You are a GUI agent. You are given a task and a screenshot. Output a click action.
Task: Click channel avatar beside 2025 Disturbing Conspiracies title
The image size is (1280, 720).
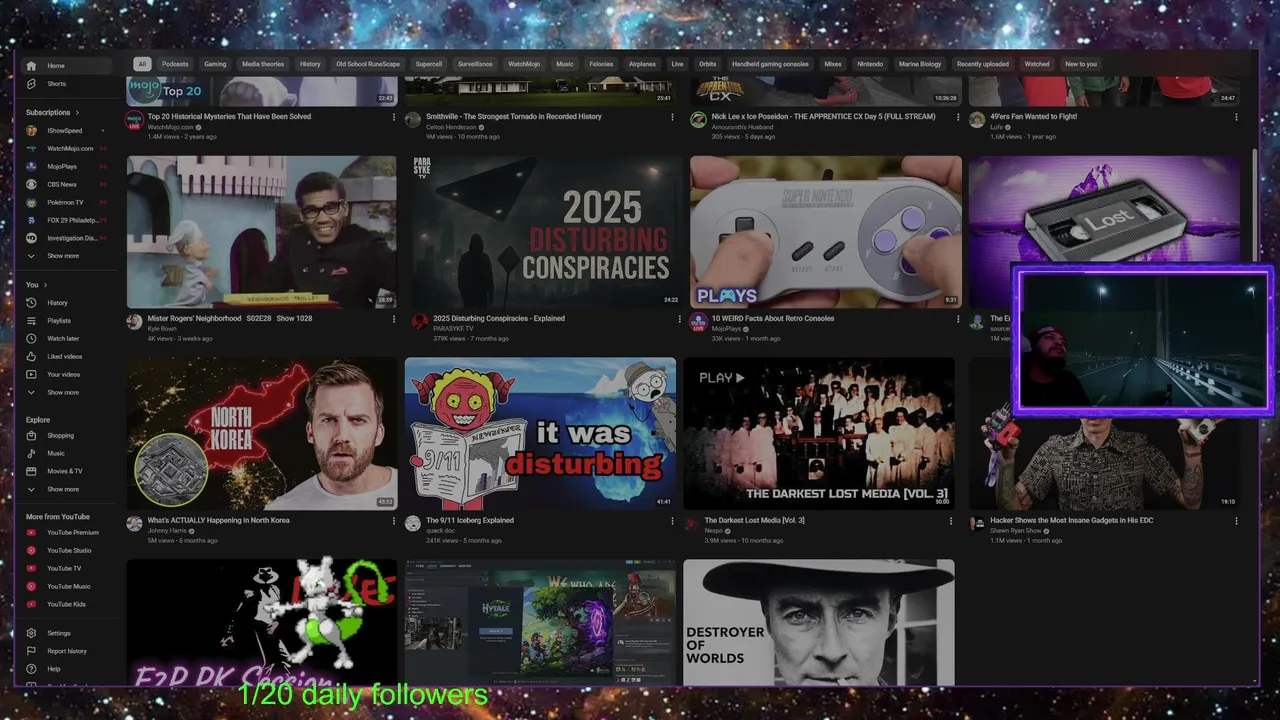tap(419, 322)
